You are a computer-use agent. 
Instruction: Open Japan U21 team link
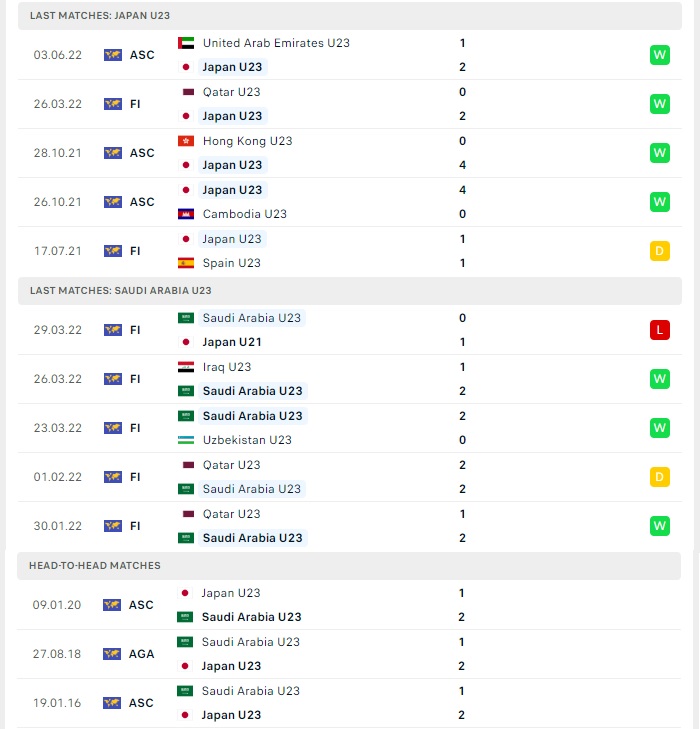click(x=232, y=342)
